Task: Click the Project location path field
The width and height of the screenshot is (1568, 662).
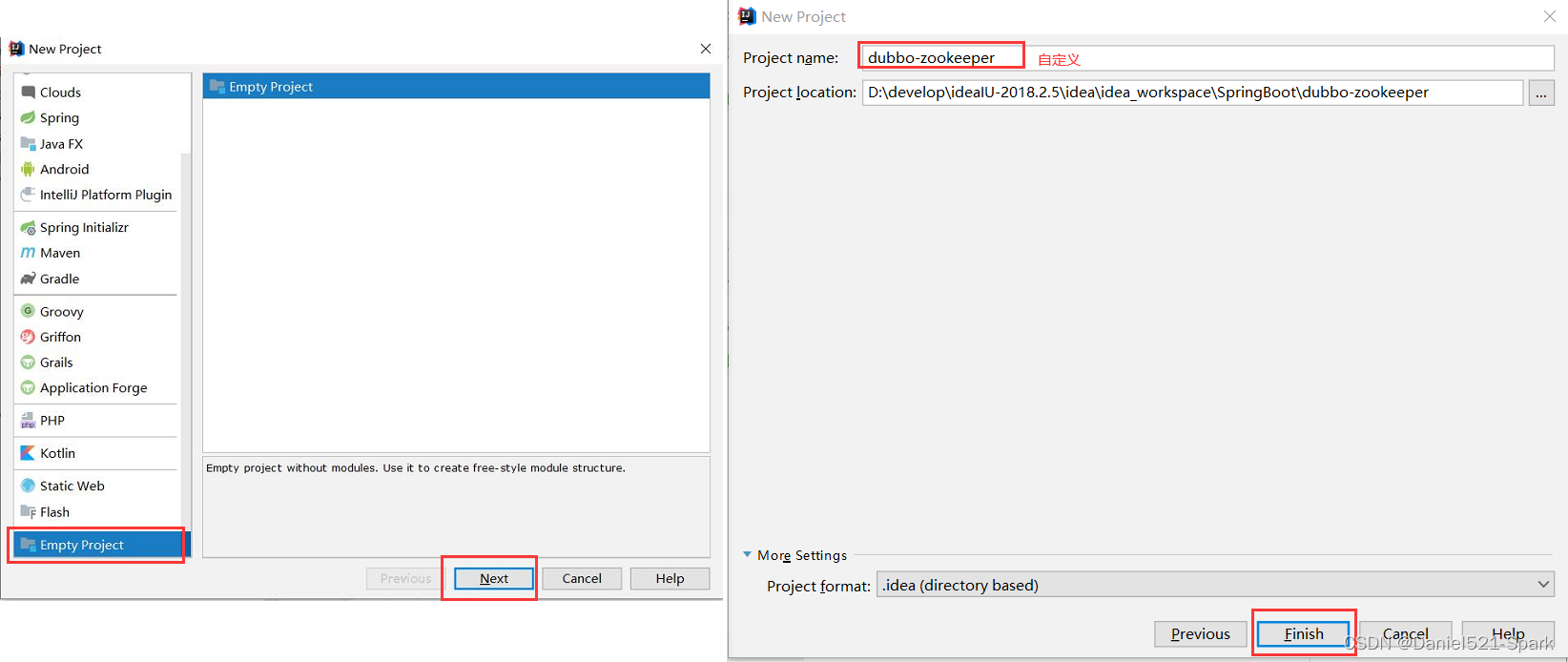Action: point(1192,93)
